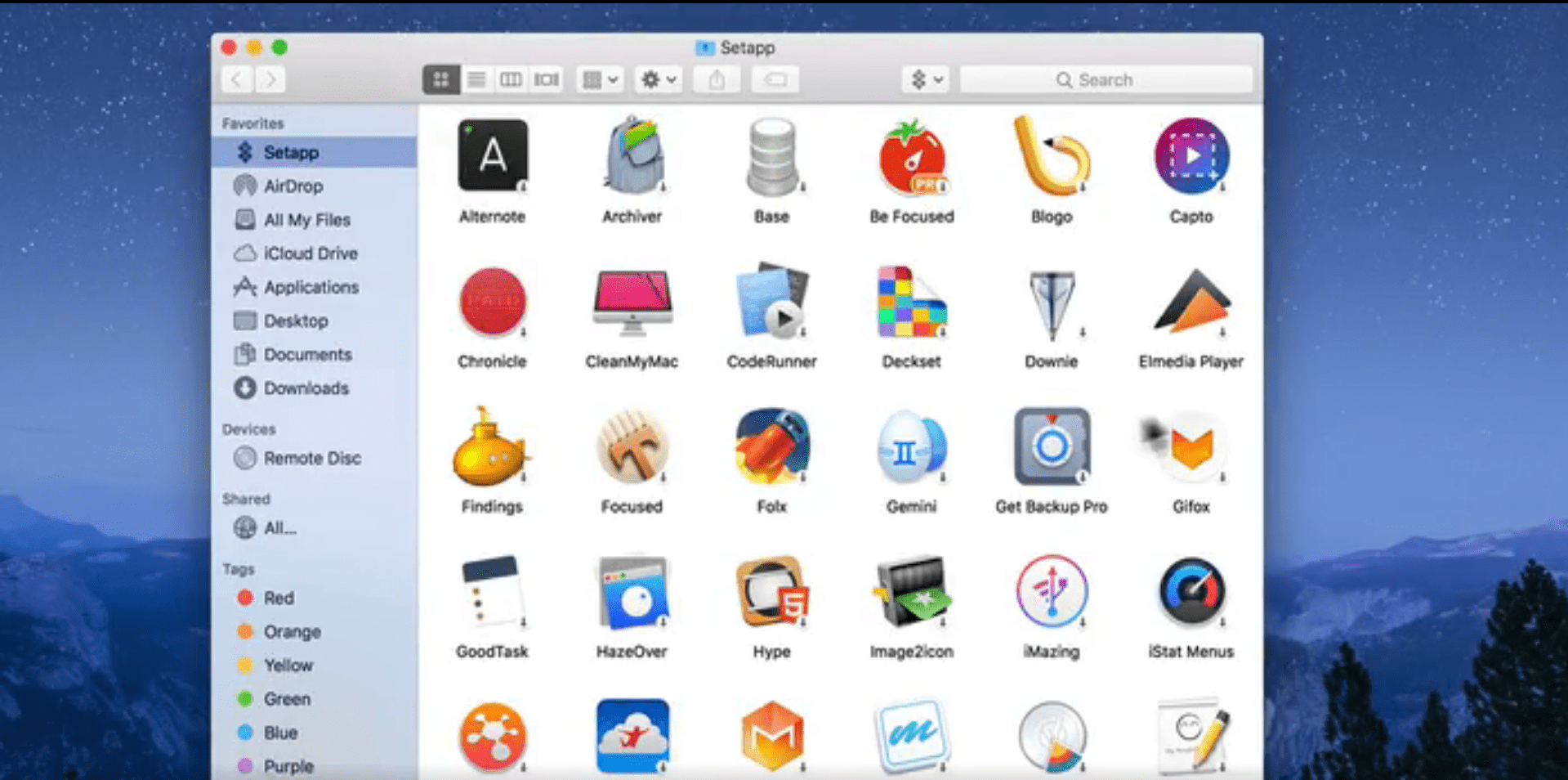Click the Search field
1568x780 pixels.
1106,79
